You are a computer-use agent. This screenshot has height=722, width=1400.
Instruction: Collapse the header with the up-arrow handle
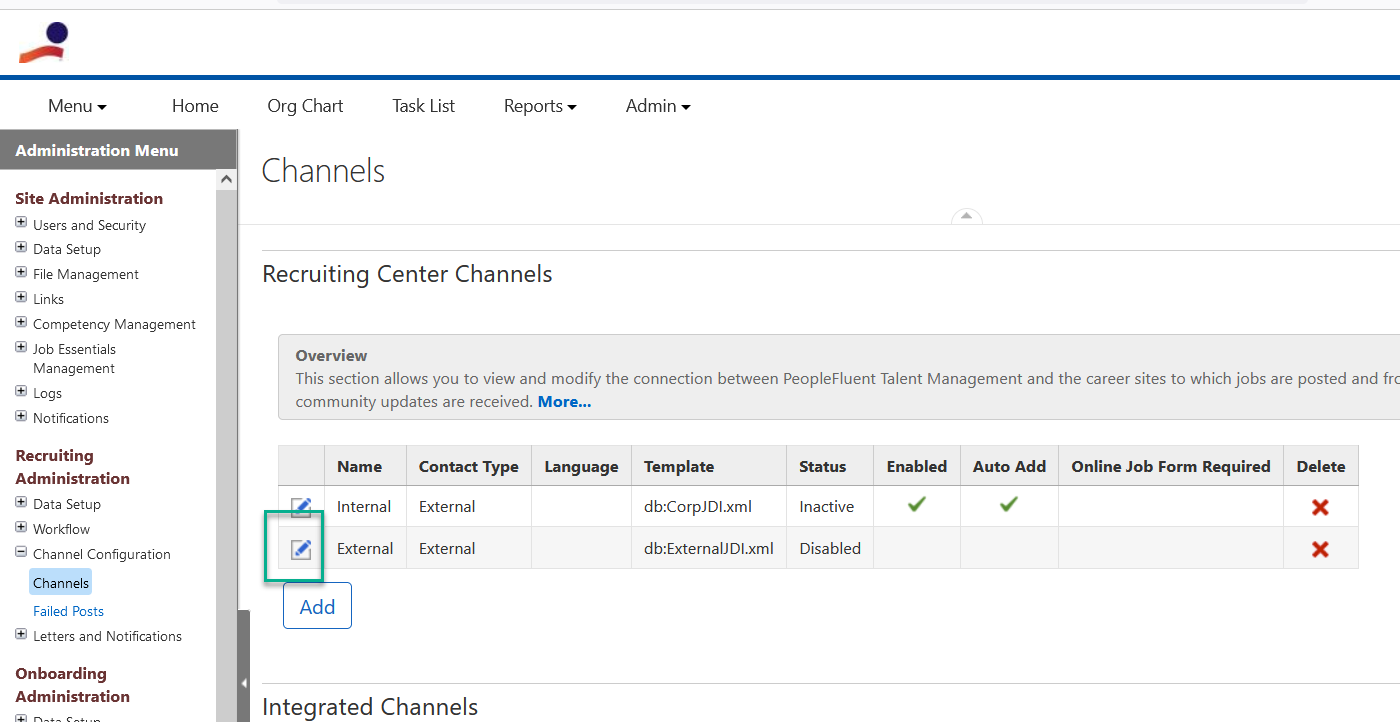(966, 216)
